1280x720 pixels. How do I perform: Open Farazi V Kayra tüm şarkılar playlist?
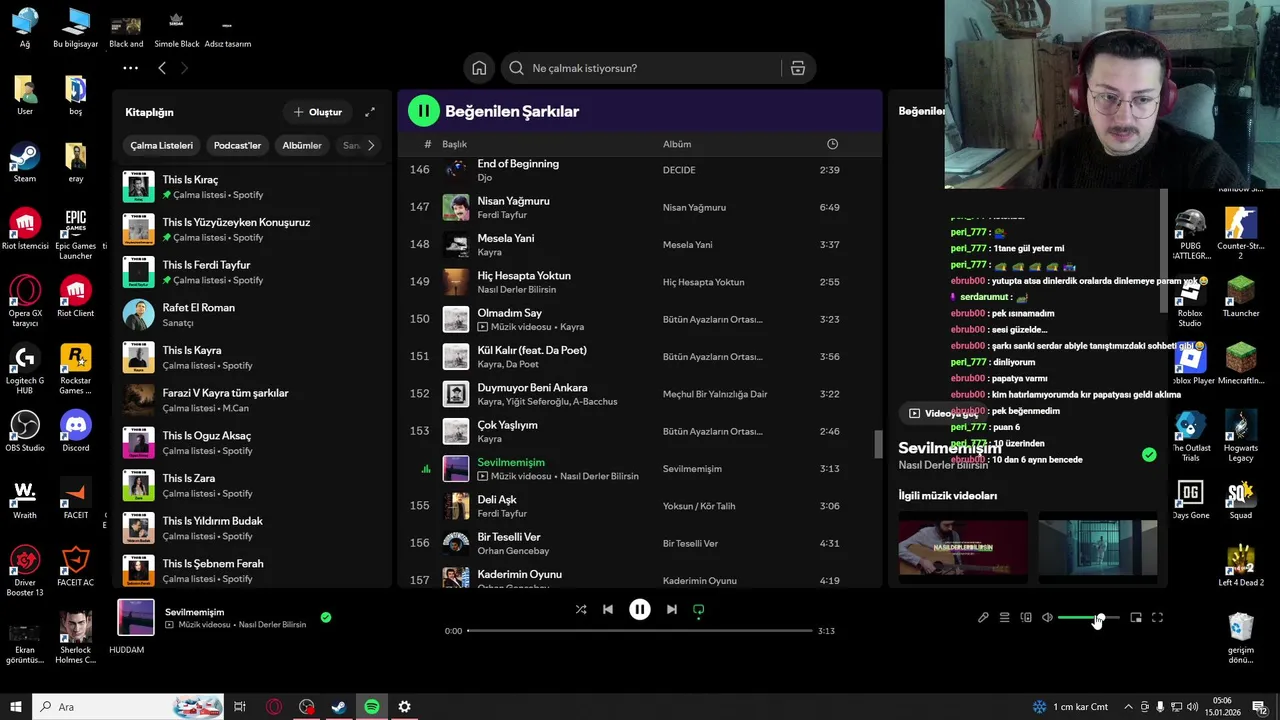[250, 400]
